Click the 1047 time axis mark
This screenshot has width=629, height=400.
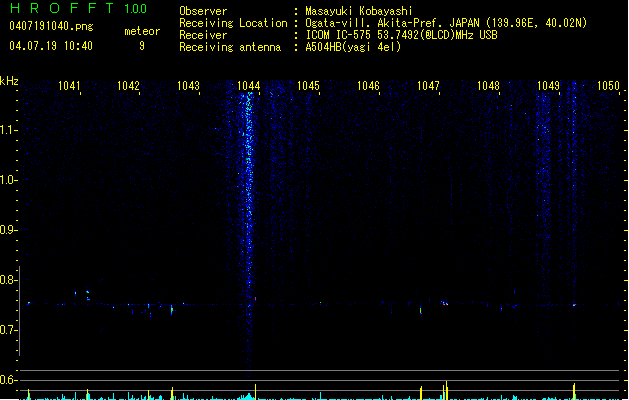coord(428,86)
